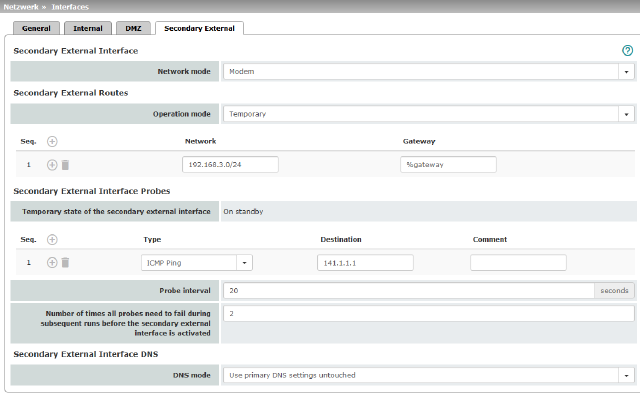Click plus icon in ICMP Ping probe row

pyautogui.click(x=52, y=263)
